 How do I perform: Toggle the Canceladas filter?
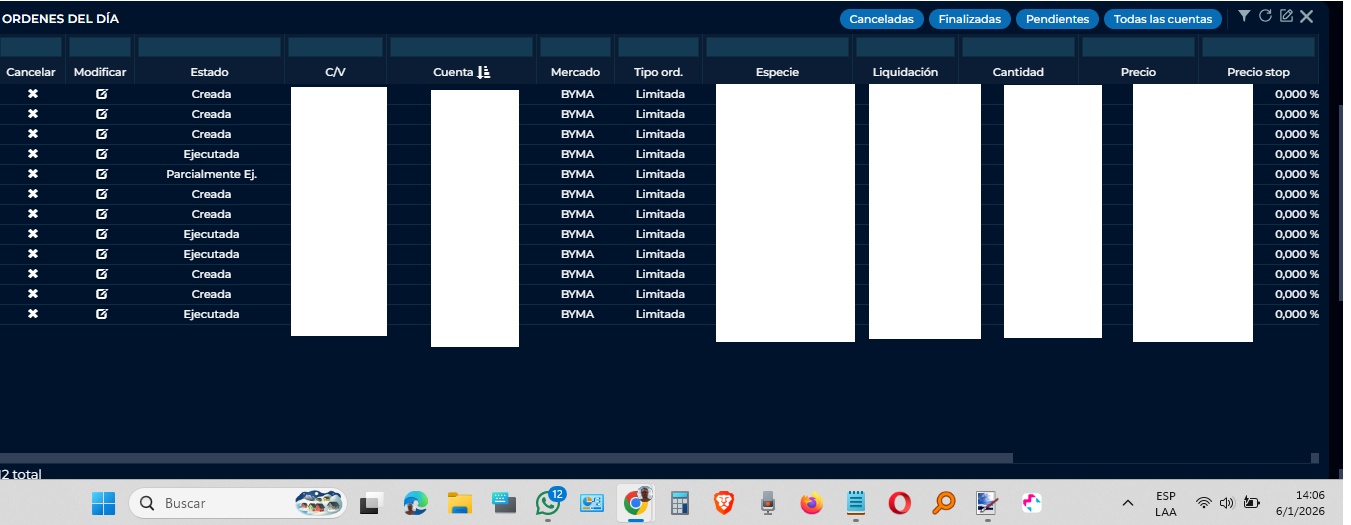click(881, 19)
